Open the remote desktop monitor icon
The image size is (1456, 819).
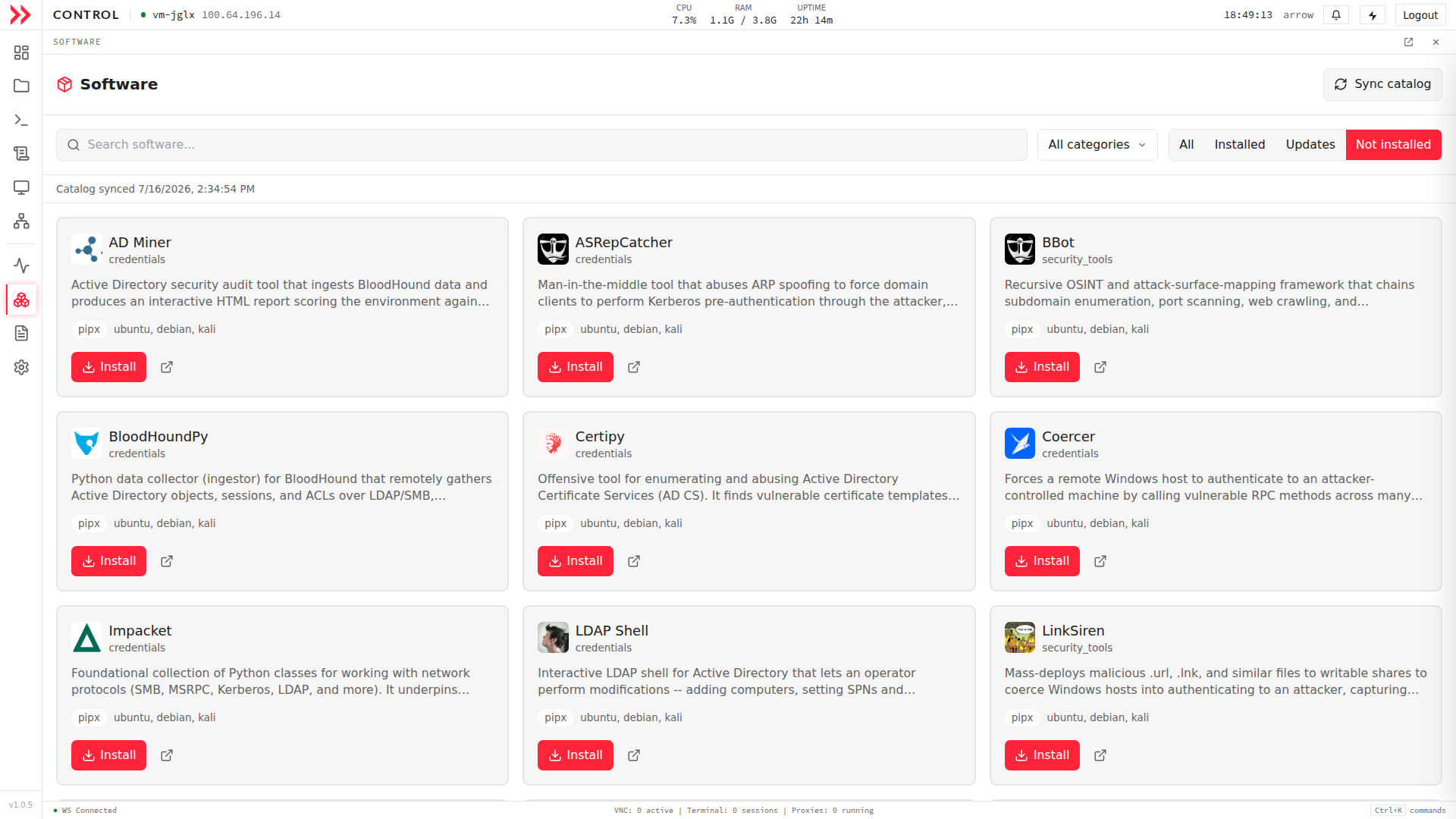coord(21,187)
